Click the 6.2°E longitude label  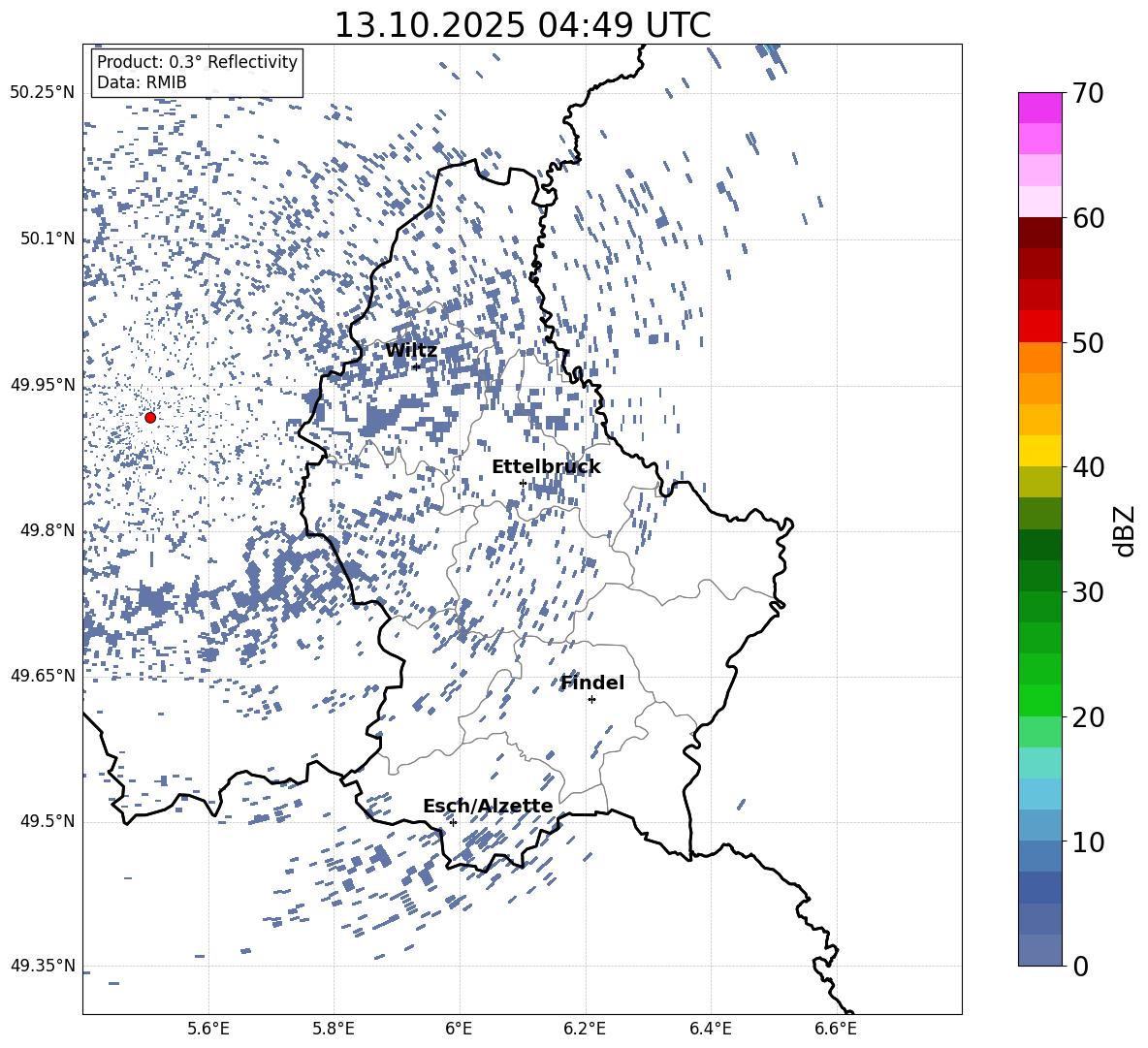point(585,1030)
